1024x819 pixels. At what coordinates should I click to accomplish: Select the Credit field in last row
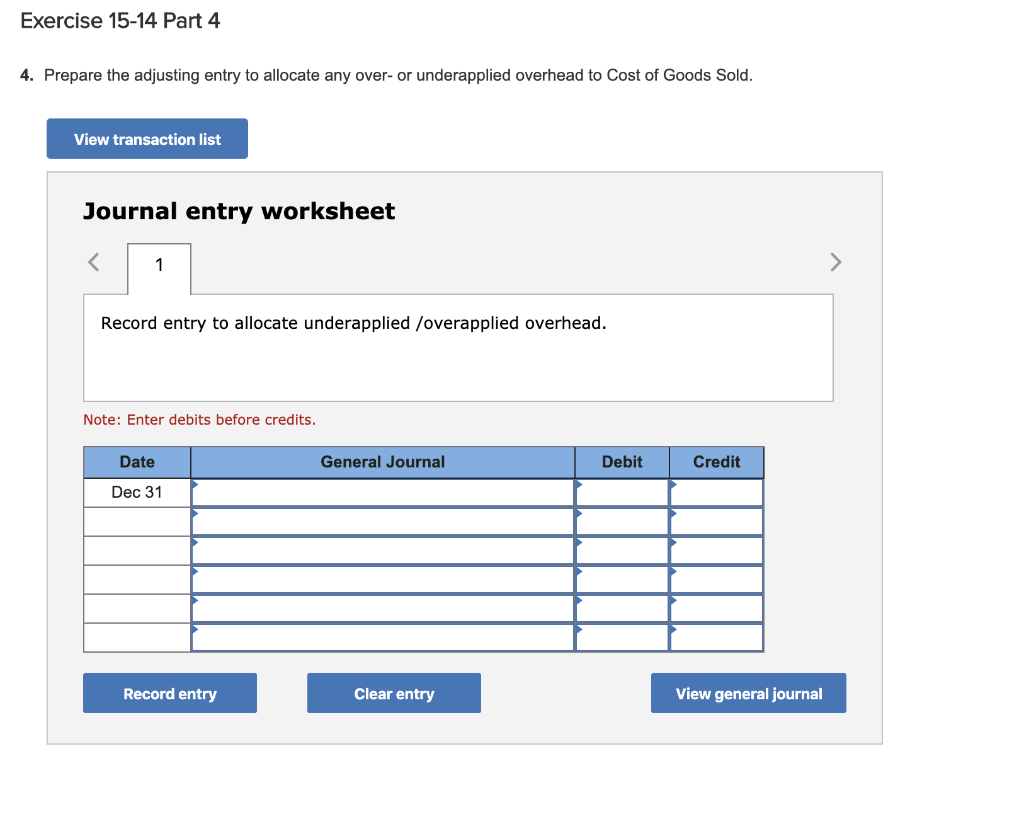coord(716,637)
